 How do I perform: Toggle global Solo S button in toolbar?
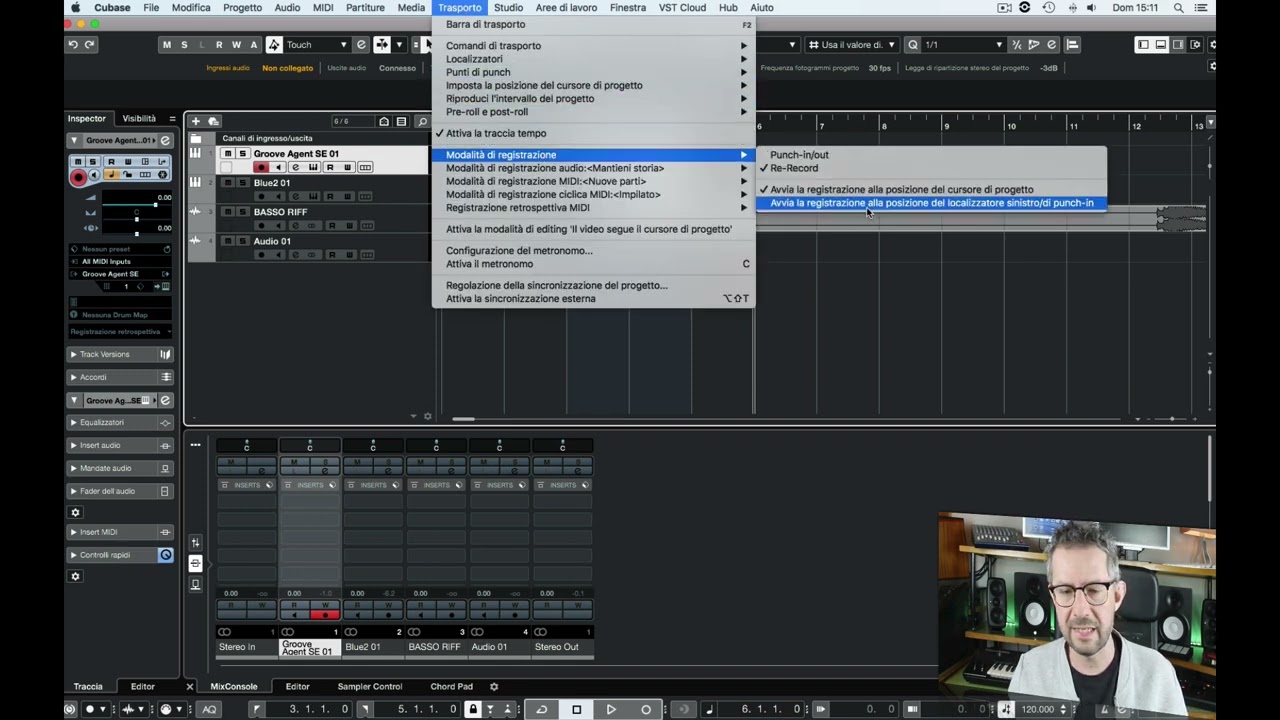pyautogui.click(x=184, y=44)
